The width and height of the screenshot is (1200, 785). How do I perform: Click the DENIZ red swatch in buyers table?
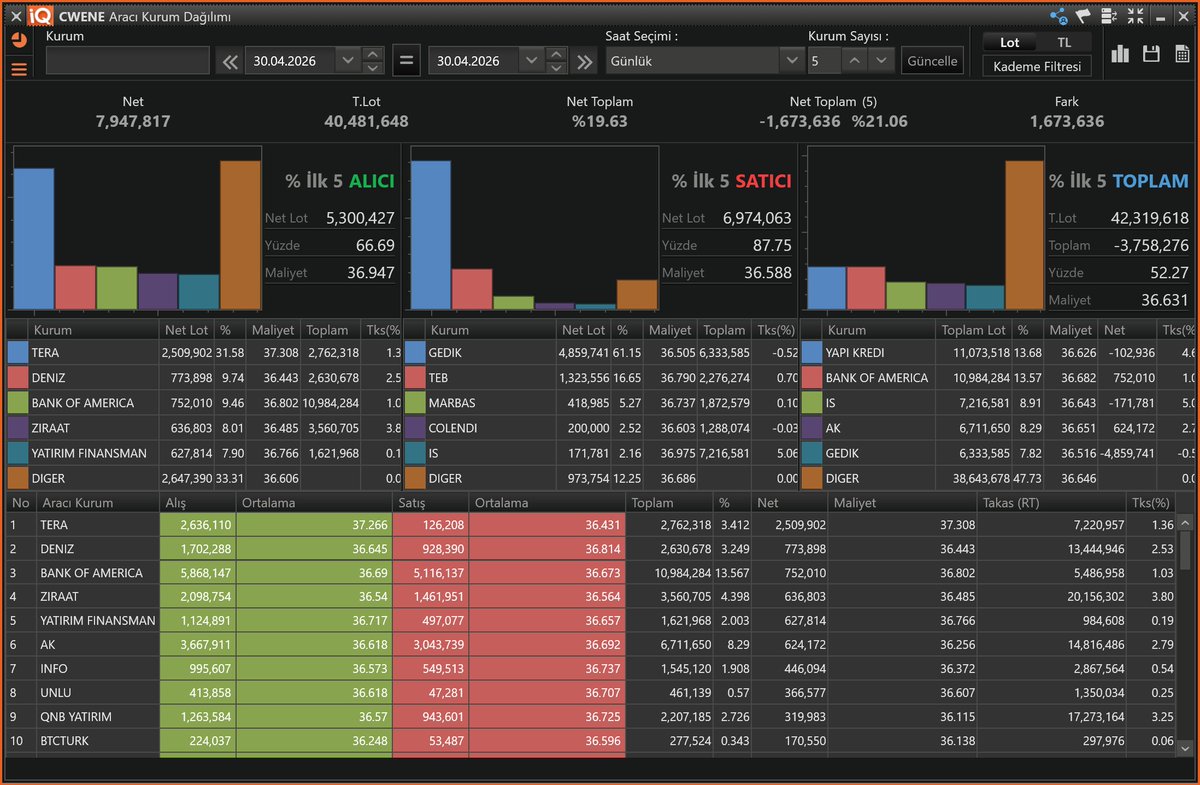pyautogui.click(x=18, y=378)
